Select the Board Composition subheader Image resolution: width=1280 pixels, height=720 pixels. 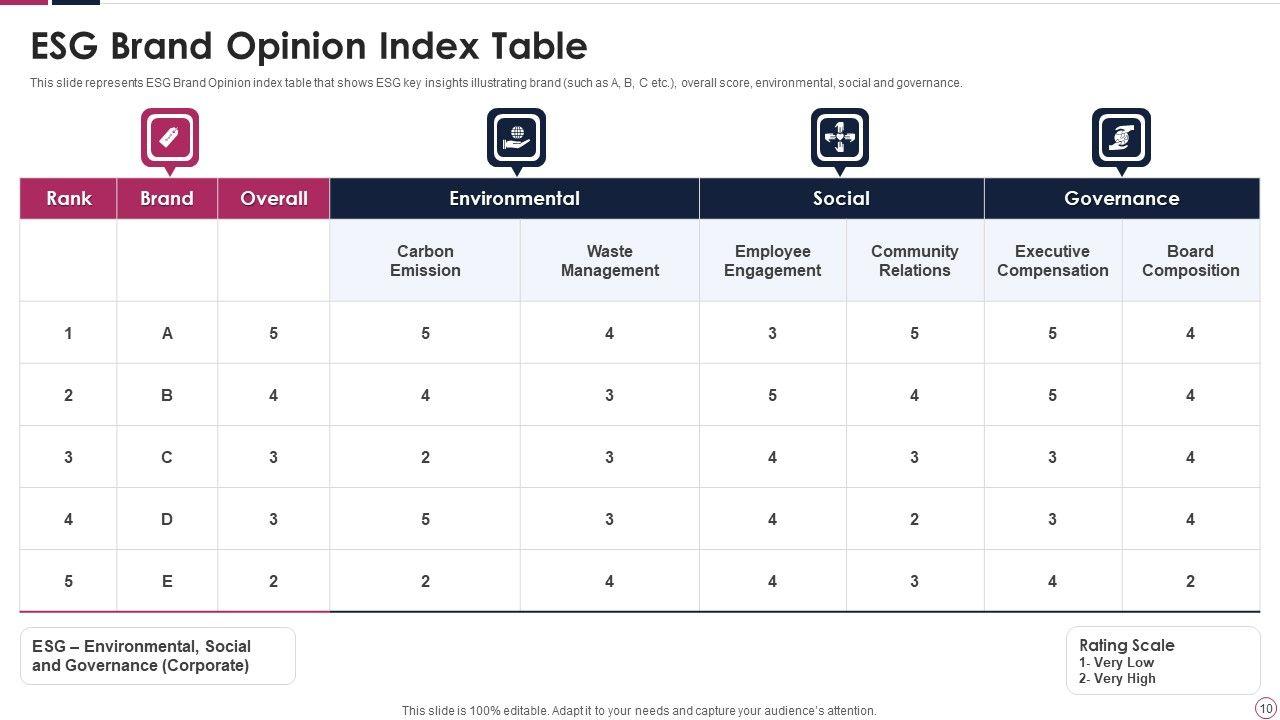tap(1190, 261)
